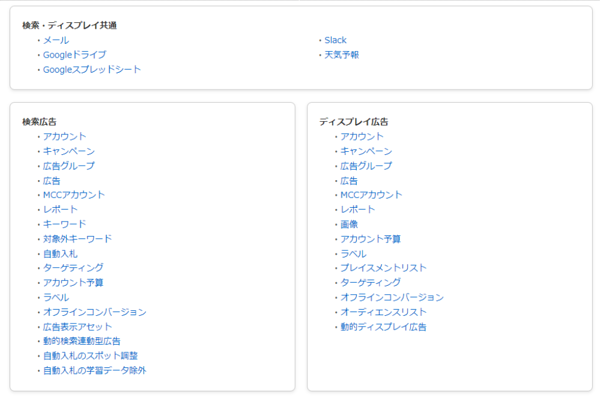Screen dimensions: 600x398
Task: Open the Googleドライブ link
Action: pyautogui.click(x=75, y=55)
